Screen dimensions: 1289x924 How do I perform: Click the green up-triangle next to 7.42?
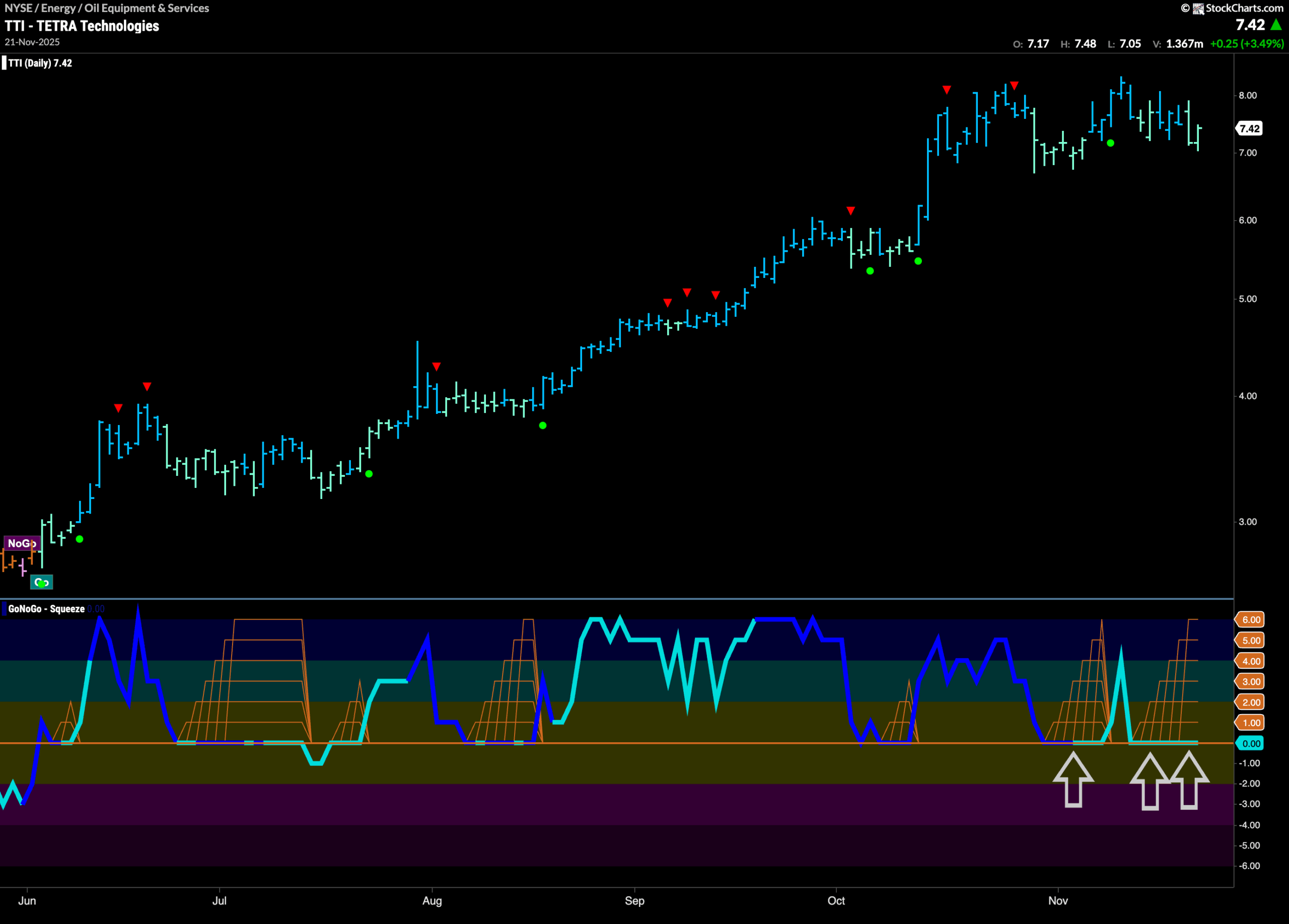(x=1276, y=25)
